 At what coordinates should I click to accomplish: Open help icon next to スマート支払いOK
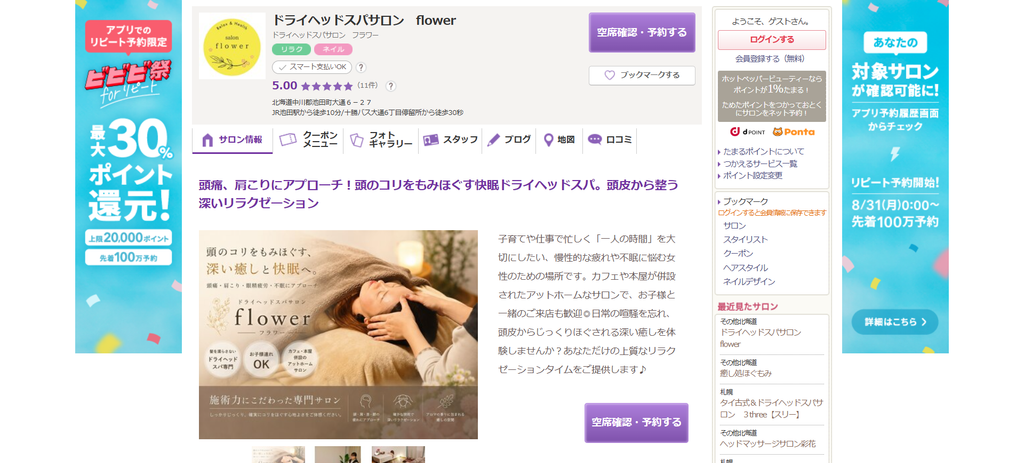360,67
